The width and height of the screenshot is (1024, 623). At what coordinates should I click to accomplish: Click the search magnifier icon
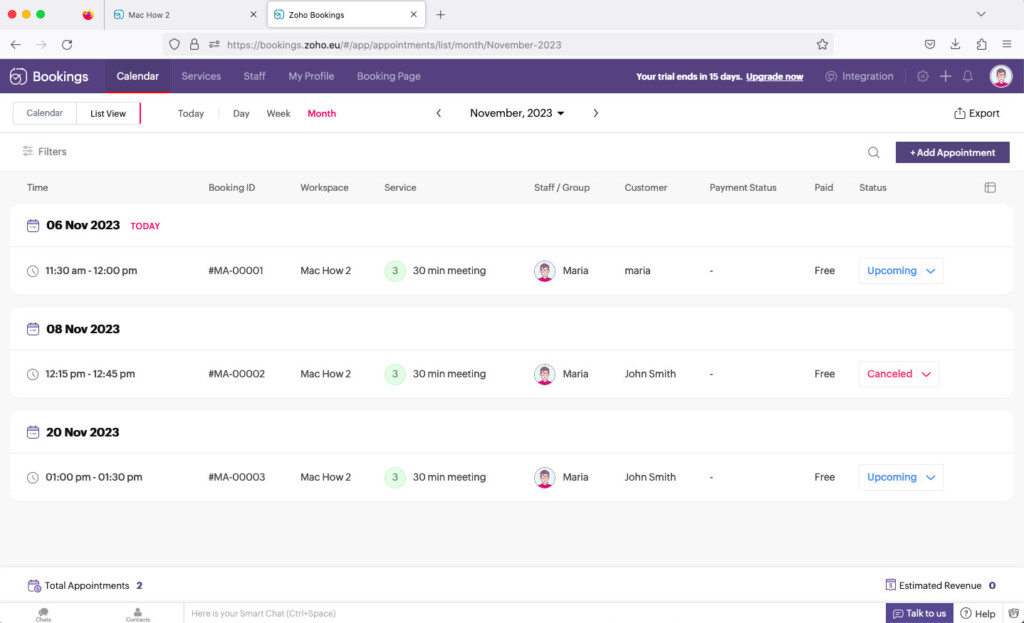point(873,153)
